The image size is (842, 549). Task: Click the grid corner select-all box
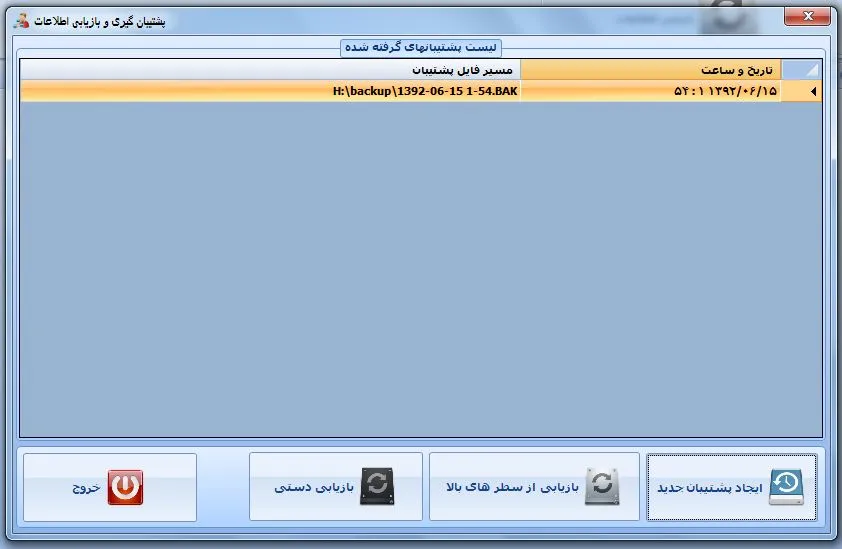[801, 70]
